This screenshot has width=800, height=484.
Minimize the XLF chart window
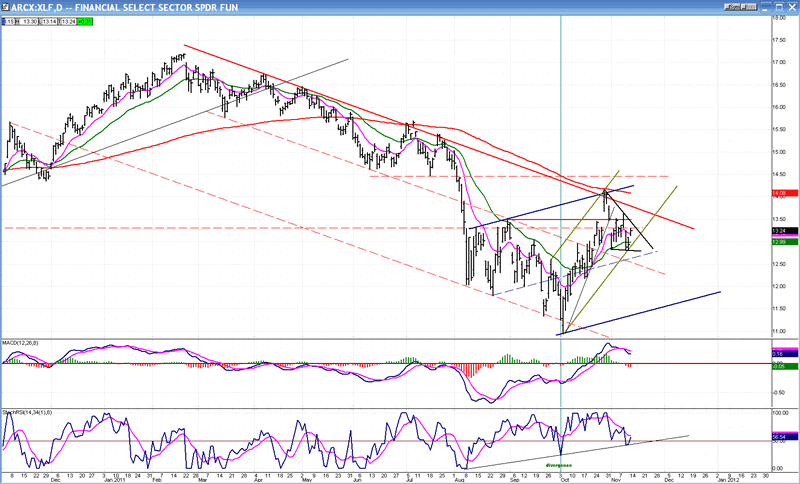click(x=766, y=7)
